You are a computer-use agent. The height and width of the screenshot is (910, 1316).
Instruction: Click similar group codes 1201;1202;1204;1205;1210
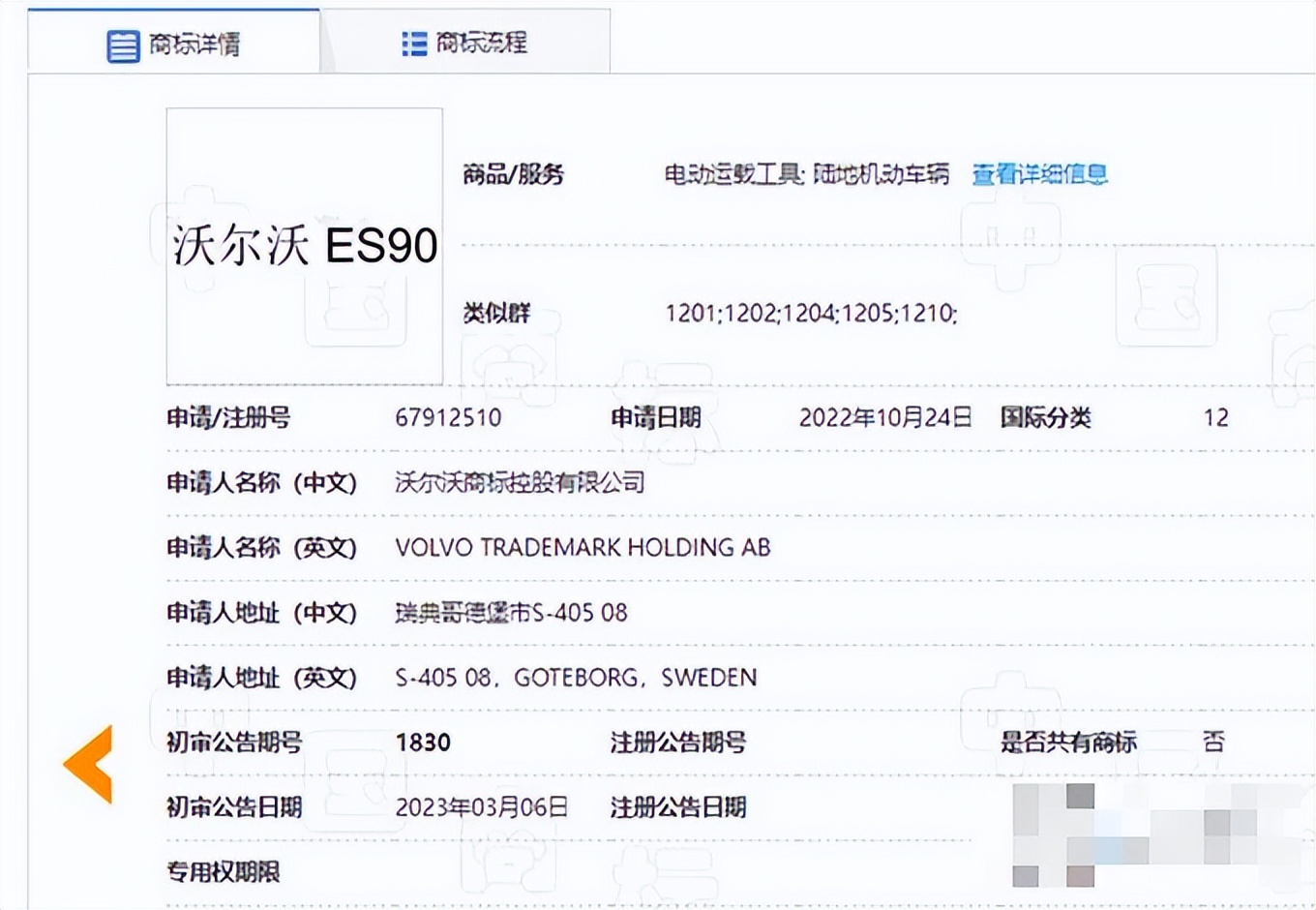811,314
